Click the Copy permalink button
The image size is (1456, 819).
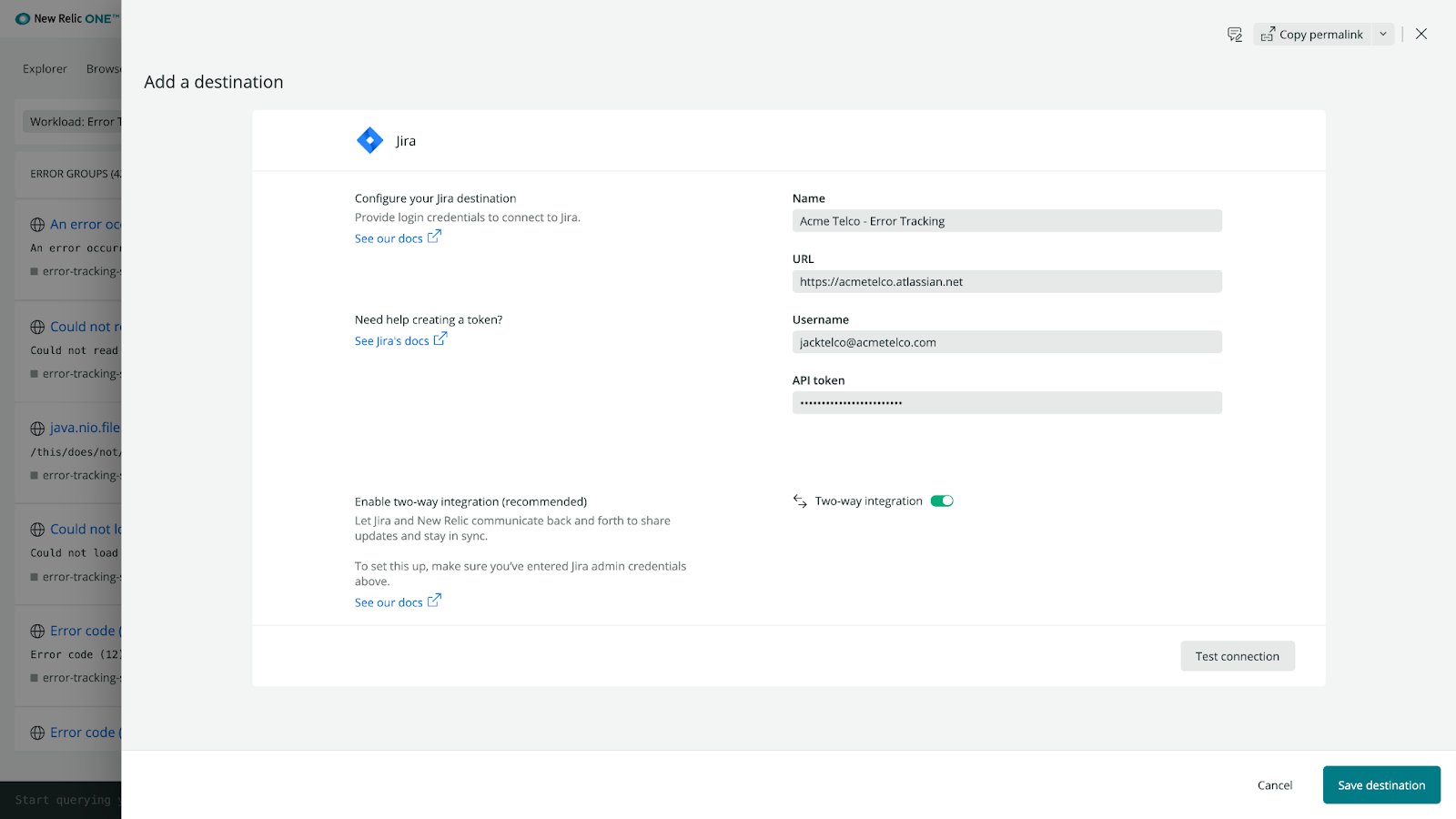pos(1313,34)
